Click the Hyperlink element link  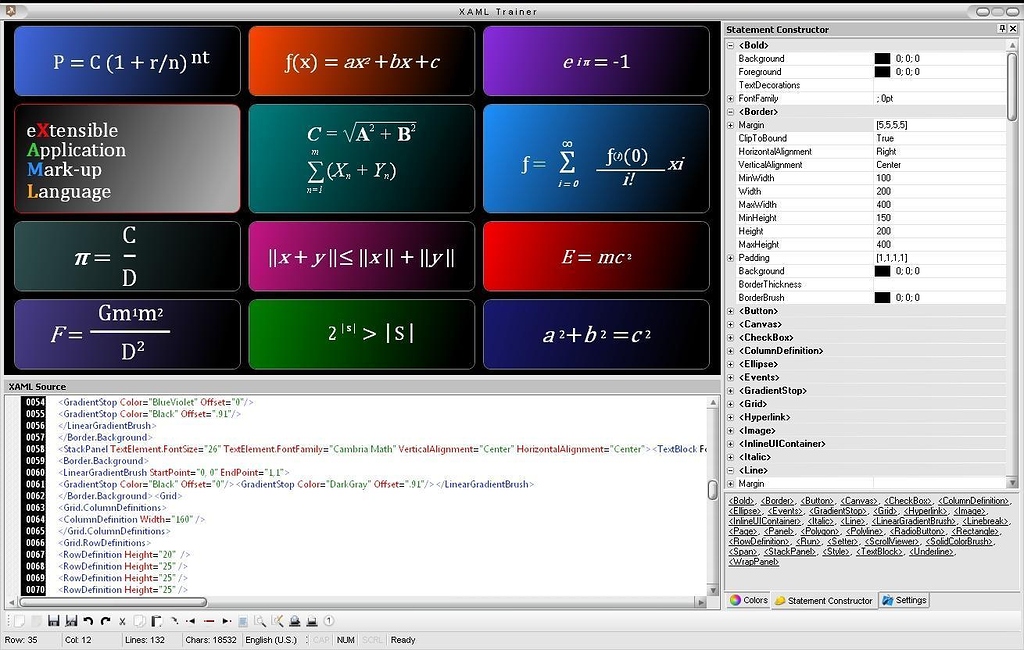pos(926,511)
